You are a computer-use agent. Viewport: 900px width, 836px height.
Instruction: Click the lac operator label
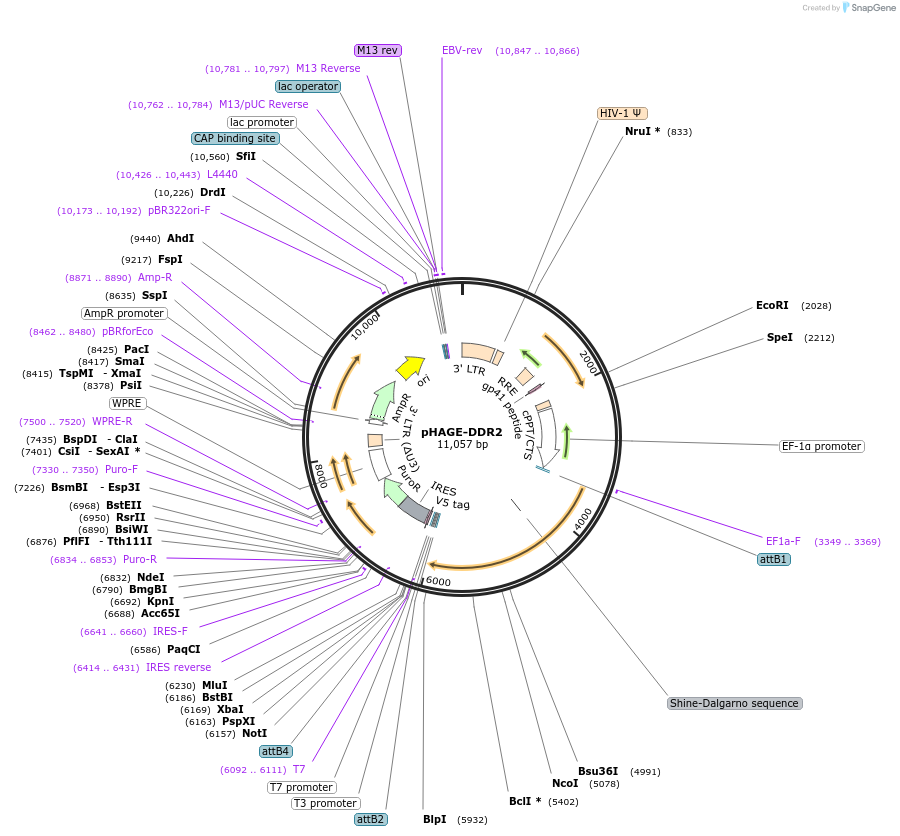(308, 86)
